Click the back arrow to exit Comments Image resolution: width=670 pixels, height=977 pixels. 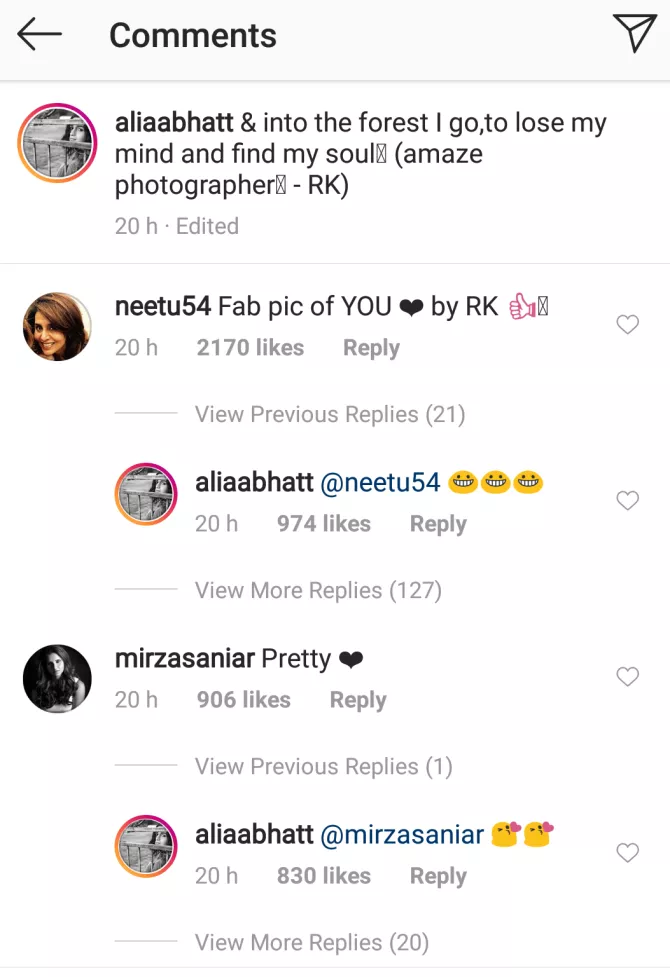click(38, 35)
